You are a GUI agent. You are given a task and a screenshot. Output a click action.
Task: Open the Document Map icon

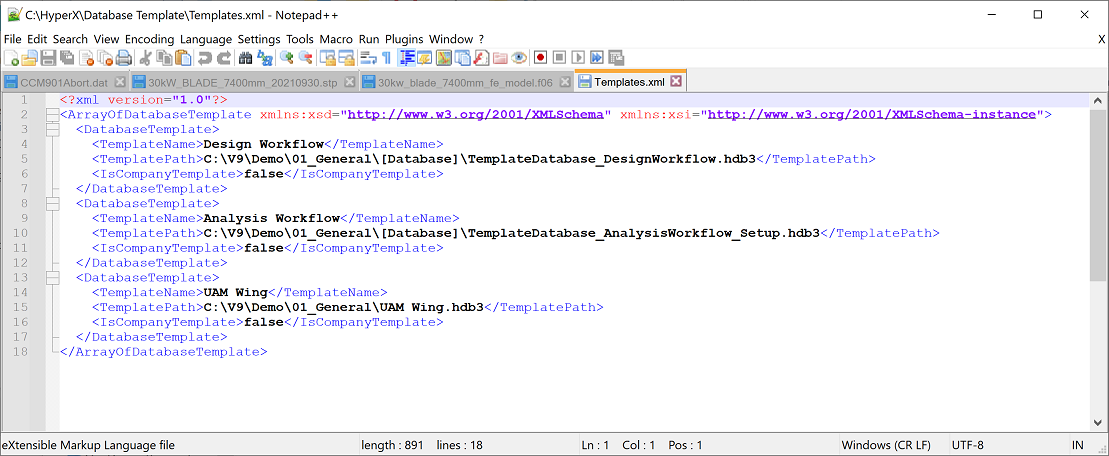pos(443,57)
